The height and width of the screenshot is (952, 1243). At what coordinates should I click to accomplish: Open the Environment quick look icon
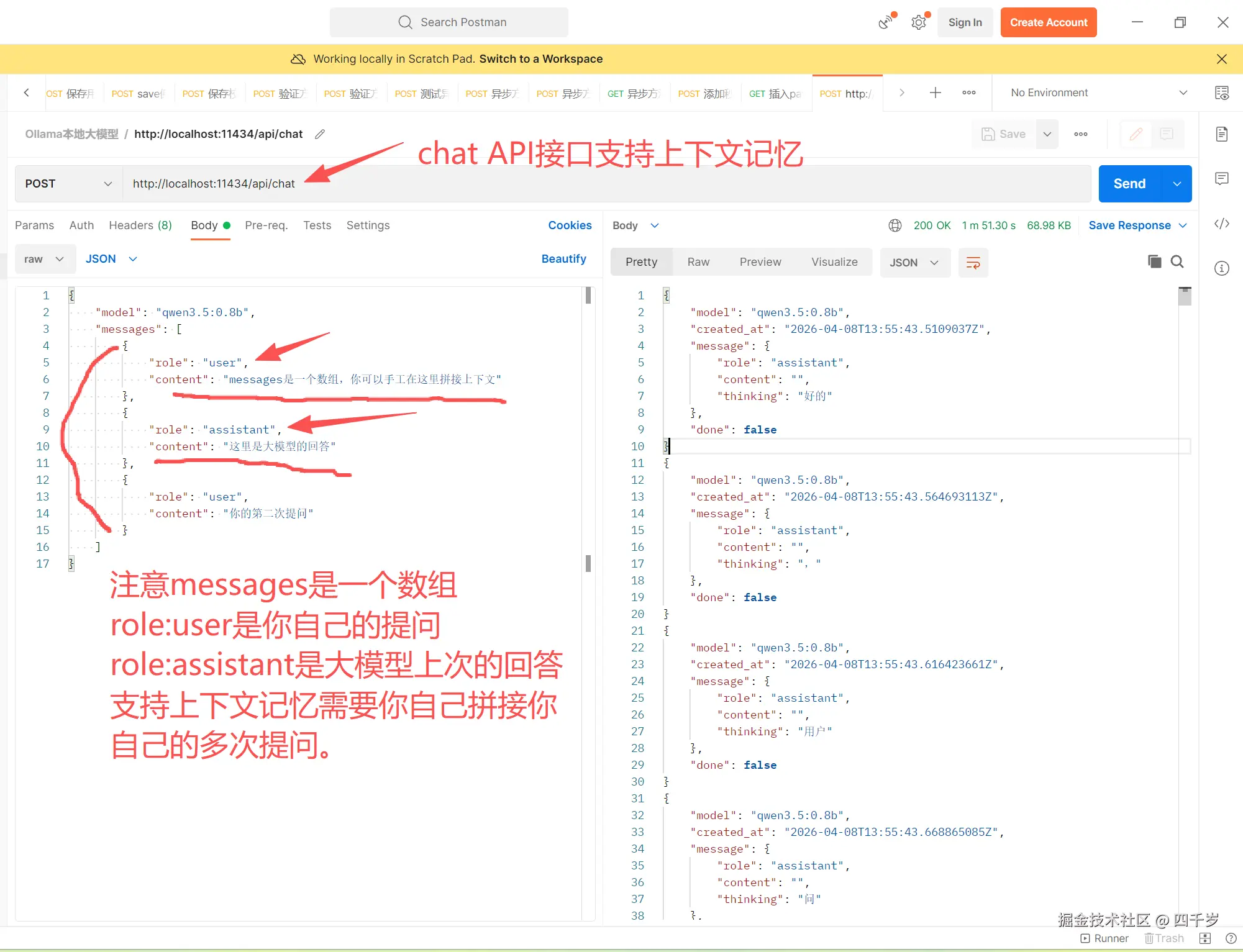pyautogui.click(x=1221, y=93)
